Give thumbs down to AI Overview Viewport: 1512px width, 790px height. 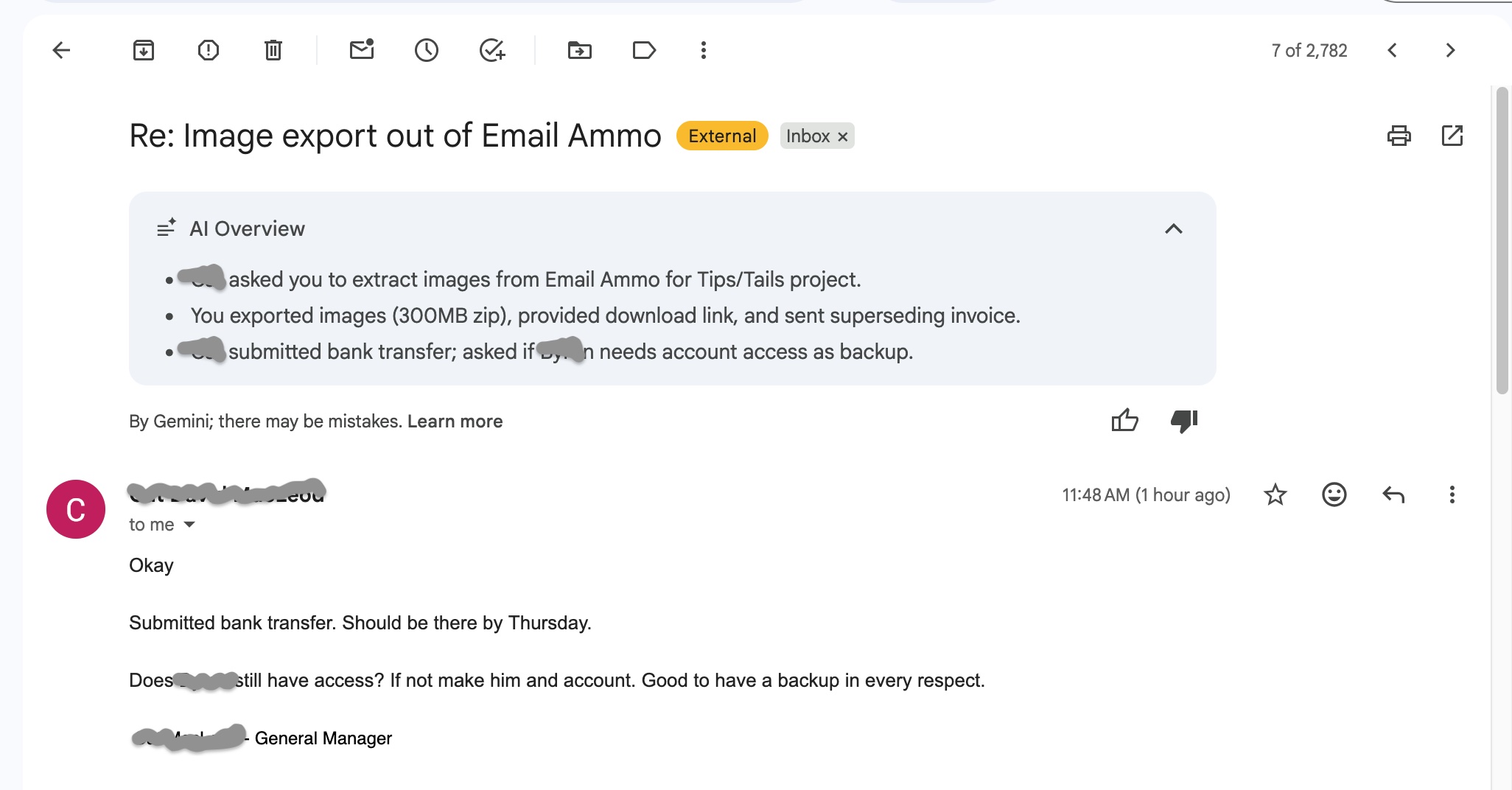(1184, 421)
